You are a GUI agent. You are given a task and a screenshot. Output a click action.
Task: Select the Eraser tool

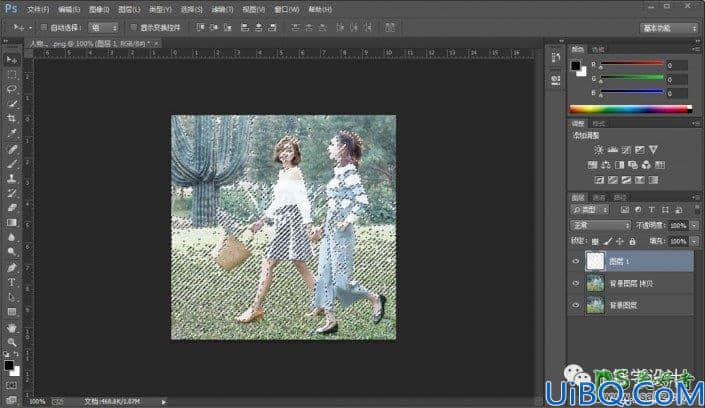pyautogui.click(x=12, y=208)
